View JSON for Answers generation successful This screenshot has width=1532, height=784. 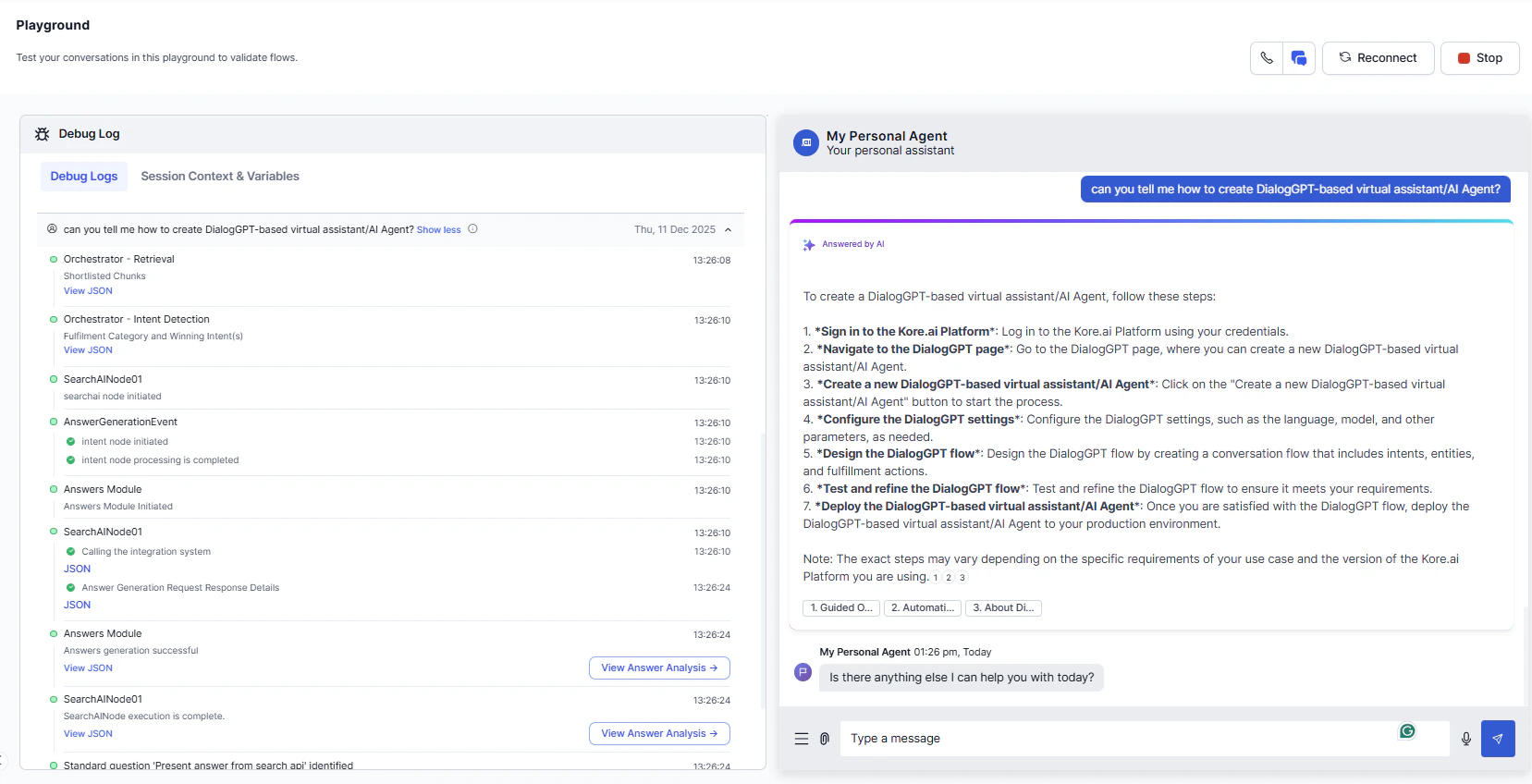pos(88,668)
